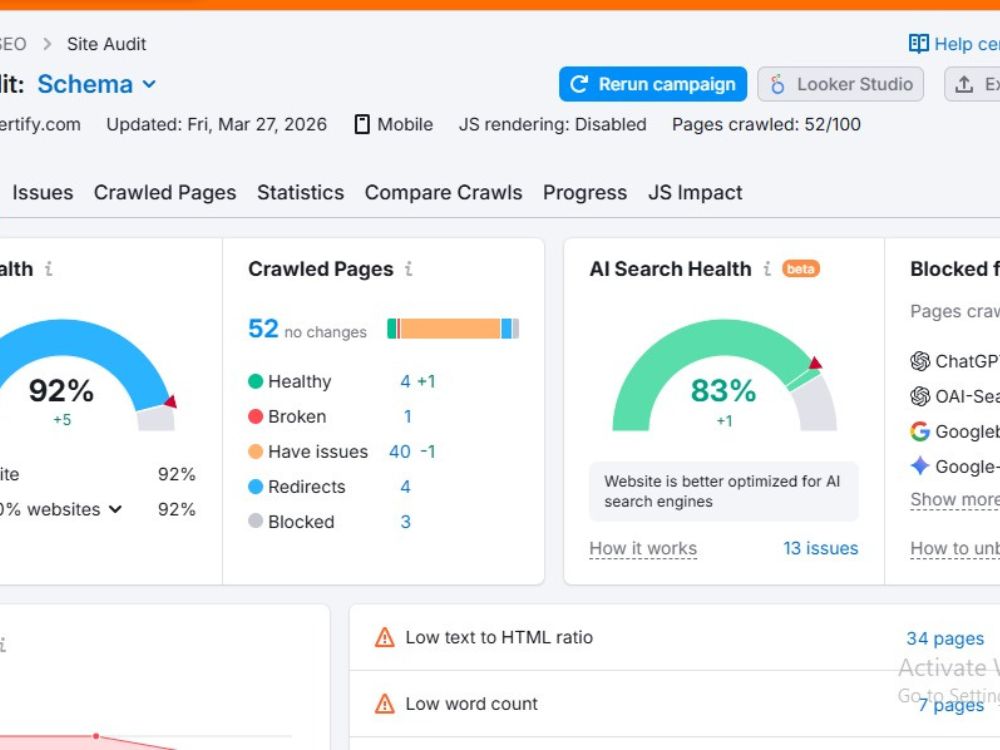Click the Looker Studio logo icon
Viewport: 1000px width, 750px height.
pos(777,84)
